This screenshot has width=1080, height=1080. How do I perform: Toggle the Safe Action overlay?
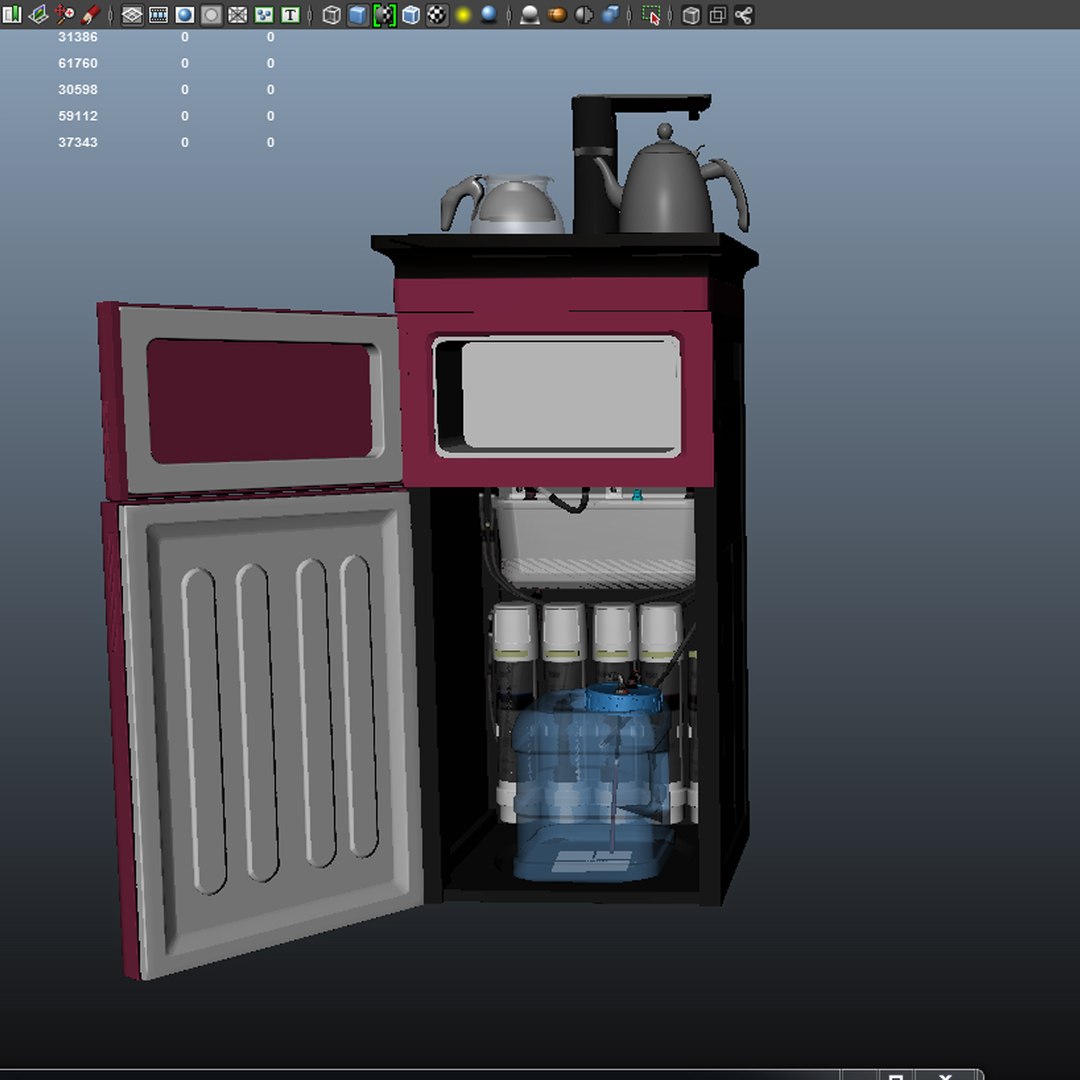coord(264,14)
